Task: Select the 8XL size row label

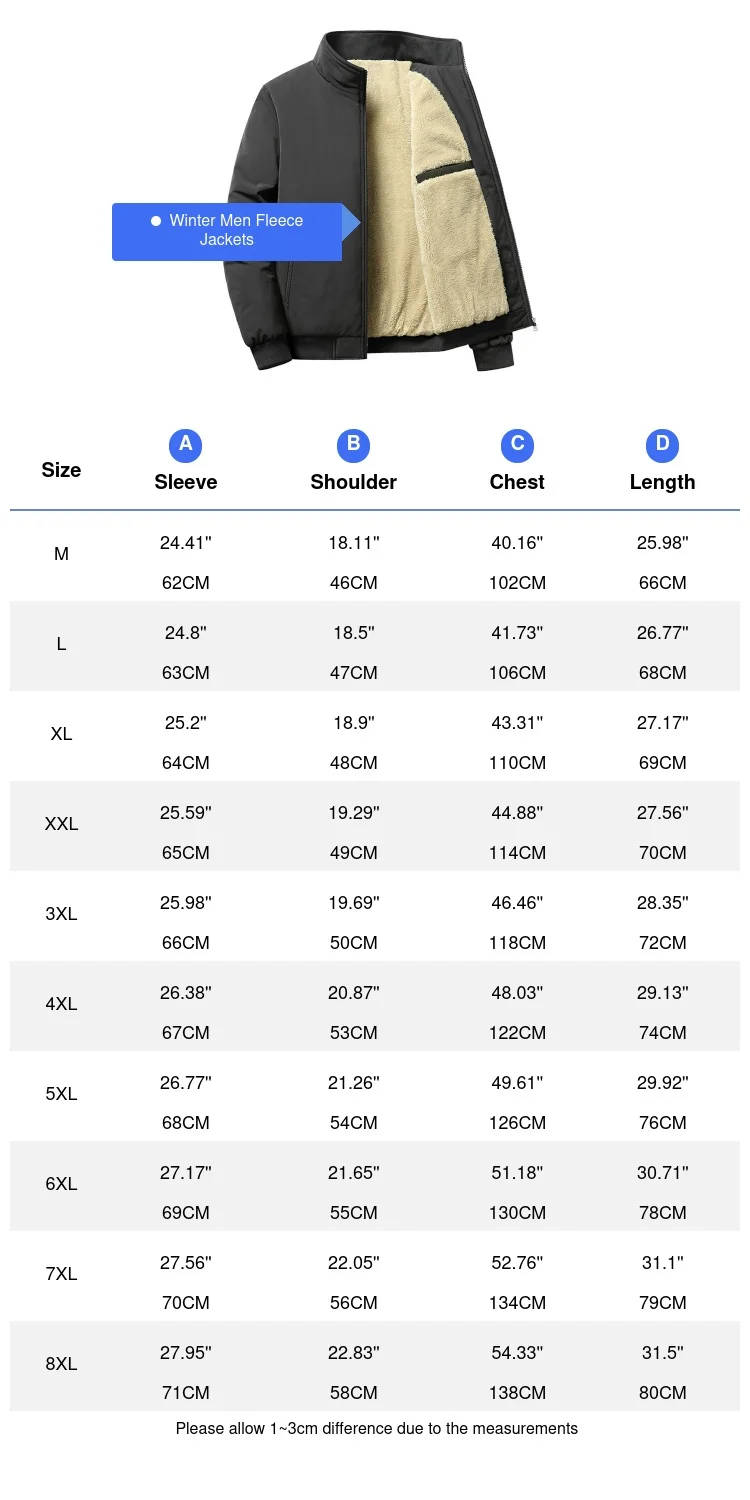Action: [61, 1364]
